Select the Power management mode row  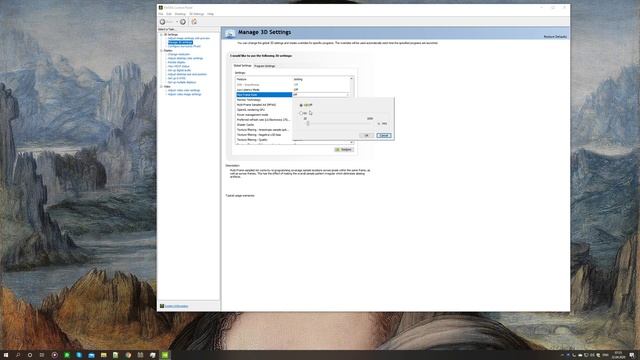264,115
